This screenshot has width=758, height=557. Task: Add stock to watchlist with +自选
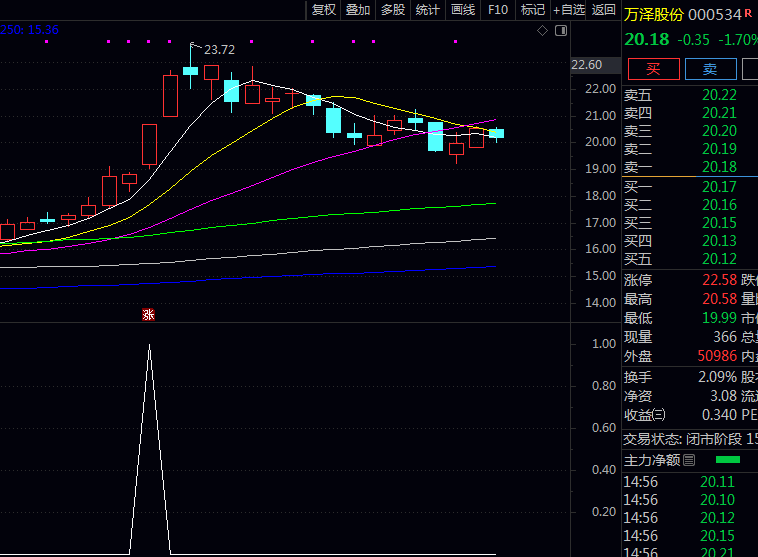(x=568, y=10)
